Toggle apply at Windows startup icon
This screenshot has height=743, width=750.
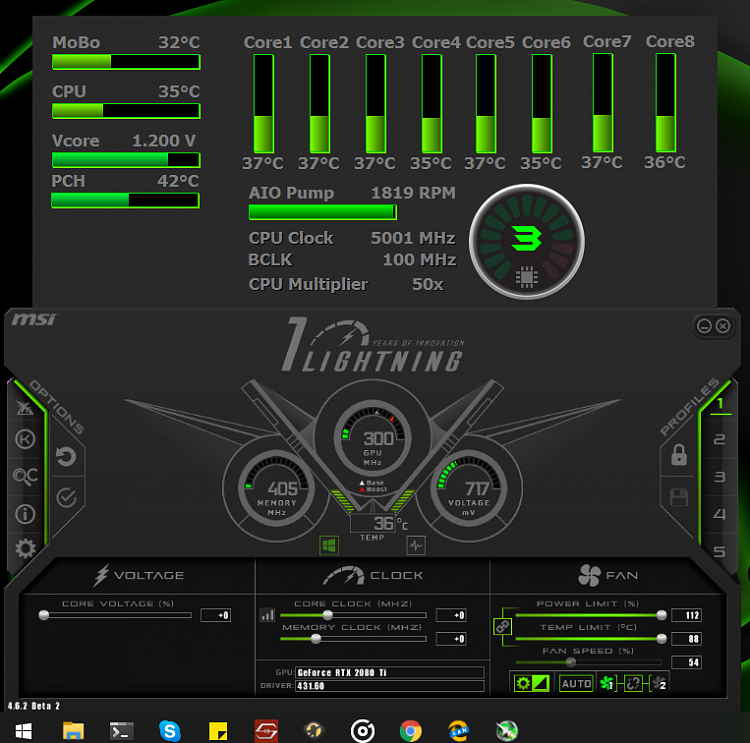tap(329, 545)
